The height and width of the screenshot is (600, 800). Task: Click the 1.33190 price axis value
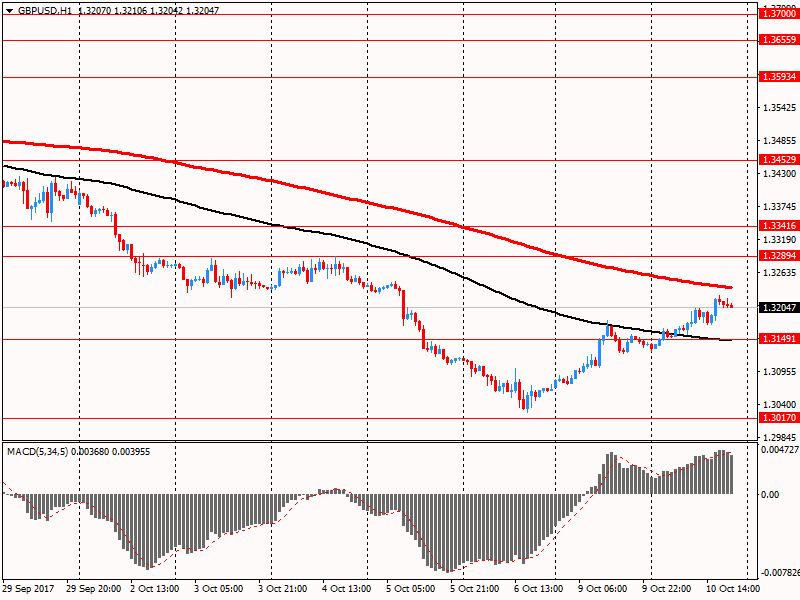click(780, 239)
